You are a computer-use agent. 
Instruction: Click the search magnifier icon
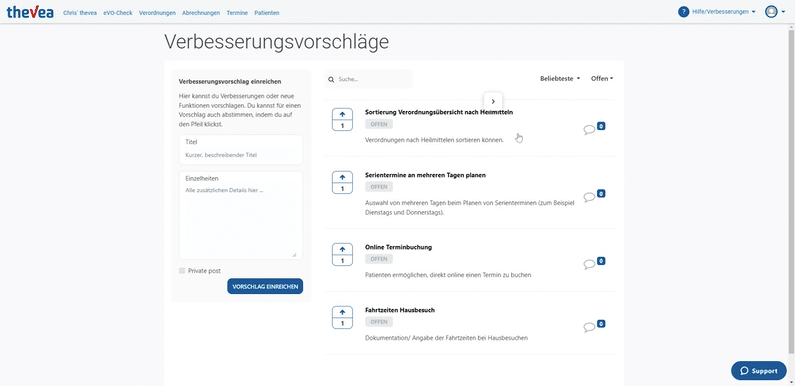tap(331, 80)
